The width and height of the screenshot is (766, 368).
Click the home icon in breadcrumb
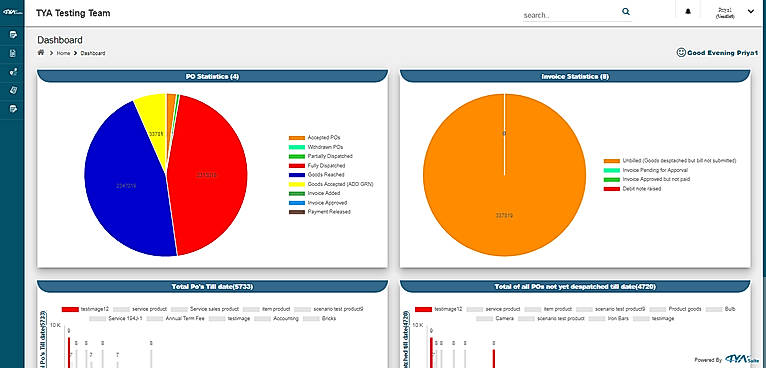point(41,52)
